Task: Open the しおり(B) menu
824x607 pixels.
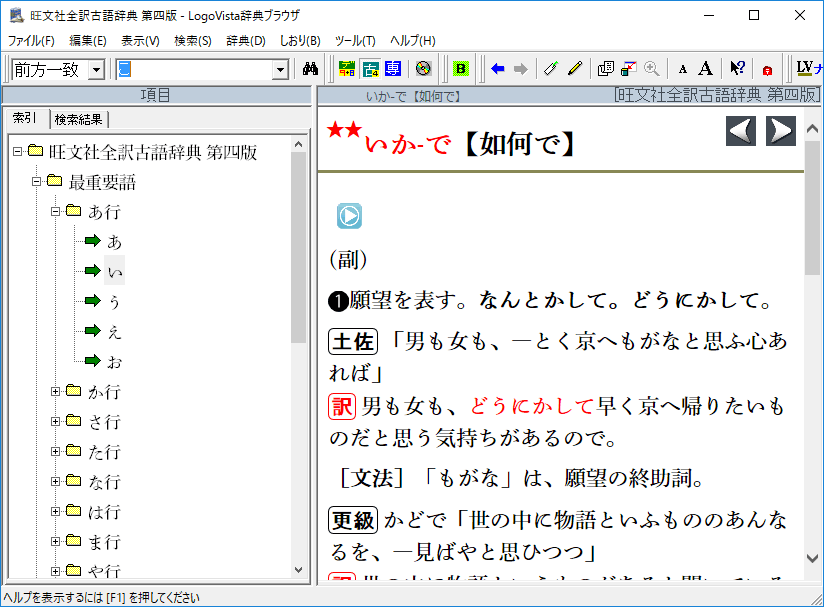Action: (x=300, y=41)
